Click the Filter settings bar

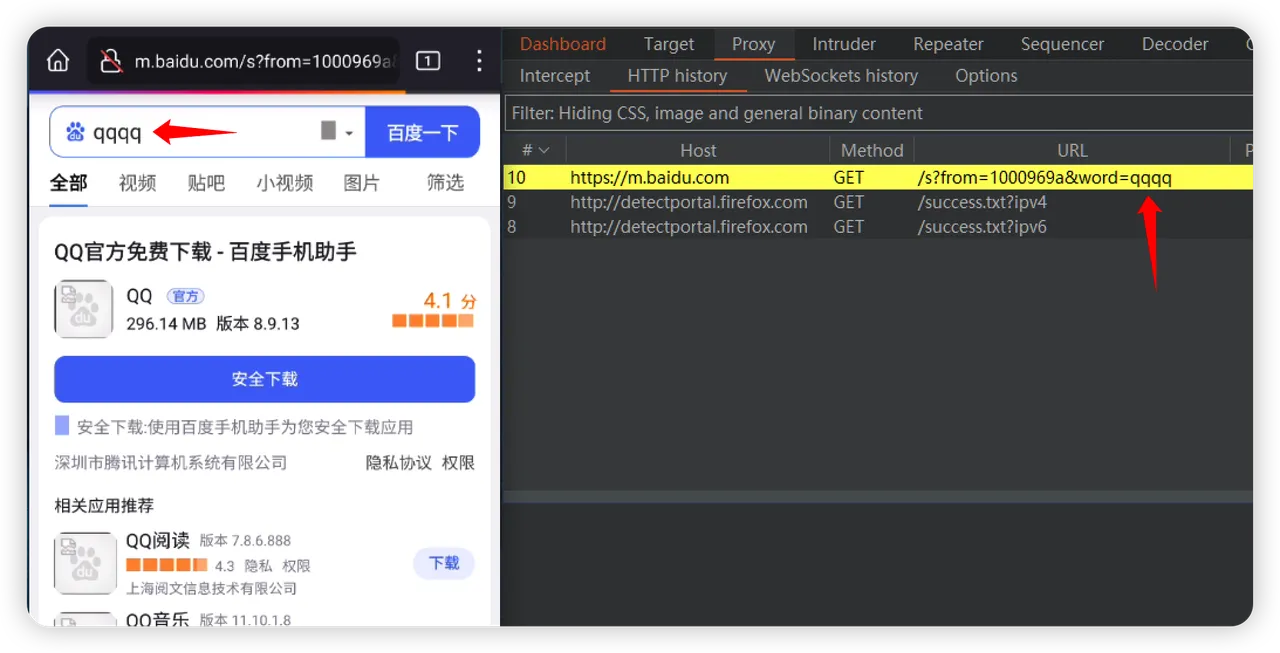pos(878,113)
